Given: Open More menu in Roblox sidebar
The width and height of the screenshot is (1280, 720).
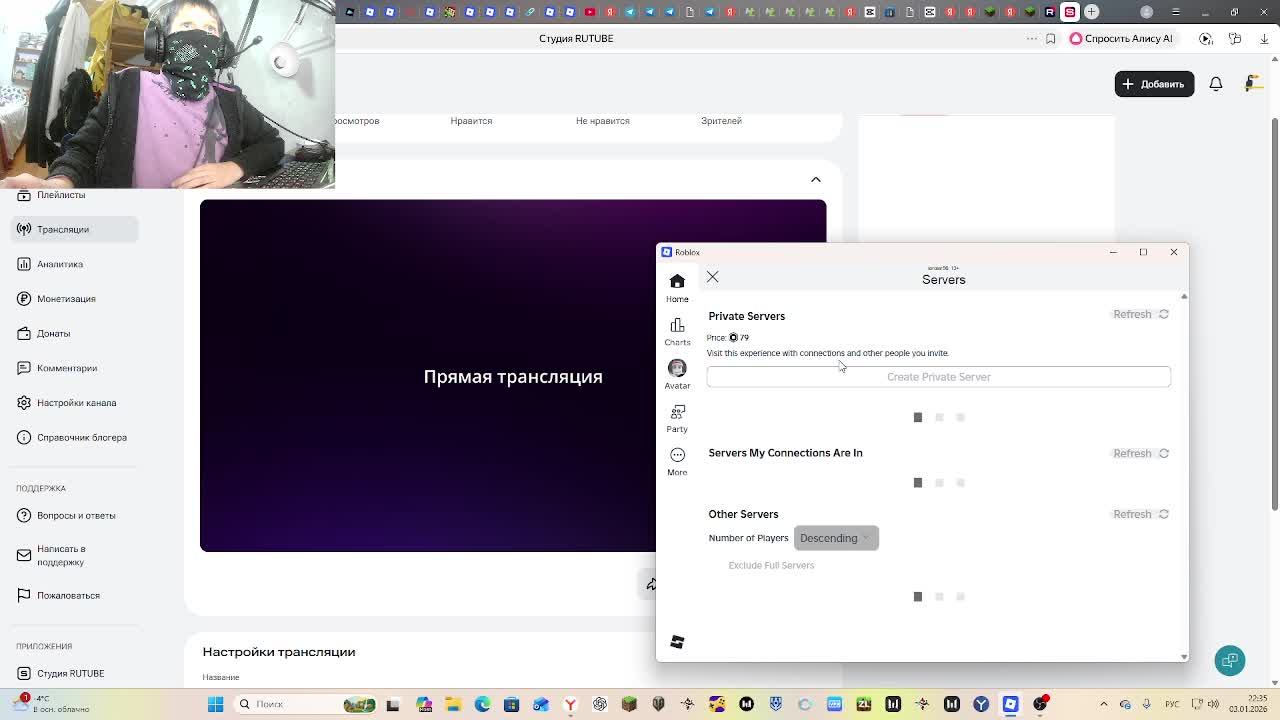Looking at the screenshot, I should 677,461.
